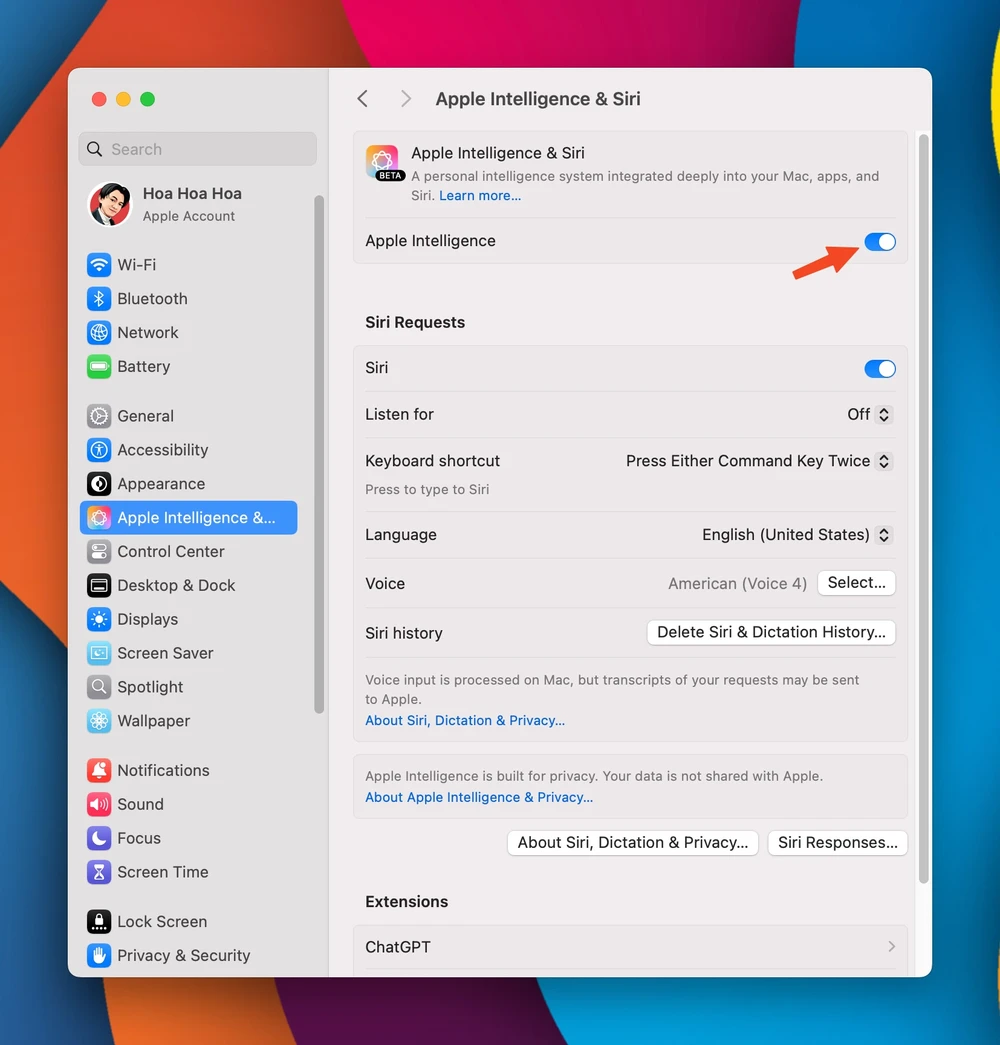
Task: Disable the Apple Intelligence toggle
Action: [879, 241]
